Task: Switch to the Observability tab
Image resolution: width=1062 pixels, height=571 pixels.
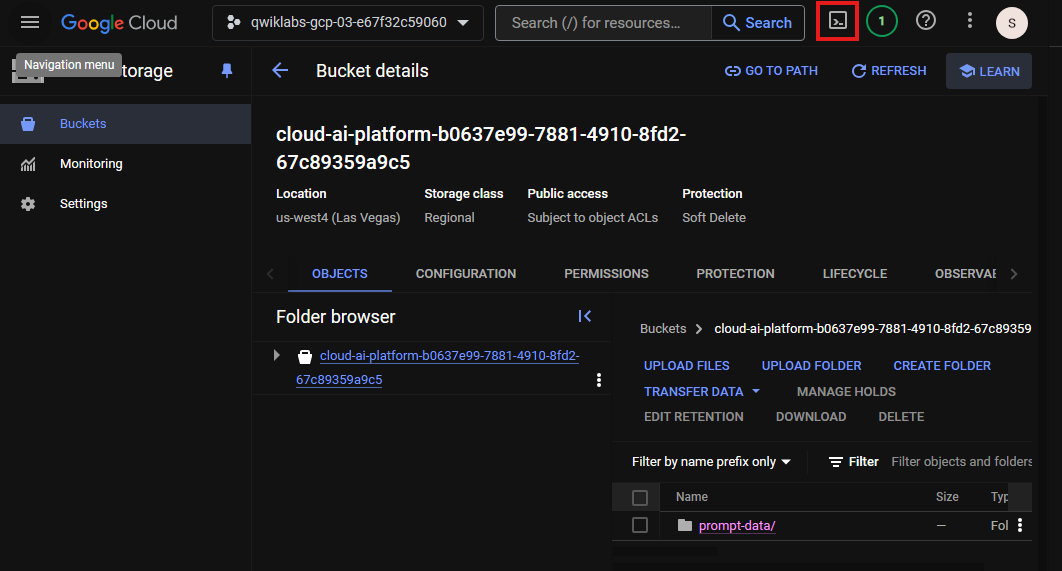Action: click(965, 274)
